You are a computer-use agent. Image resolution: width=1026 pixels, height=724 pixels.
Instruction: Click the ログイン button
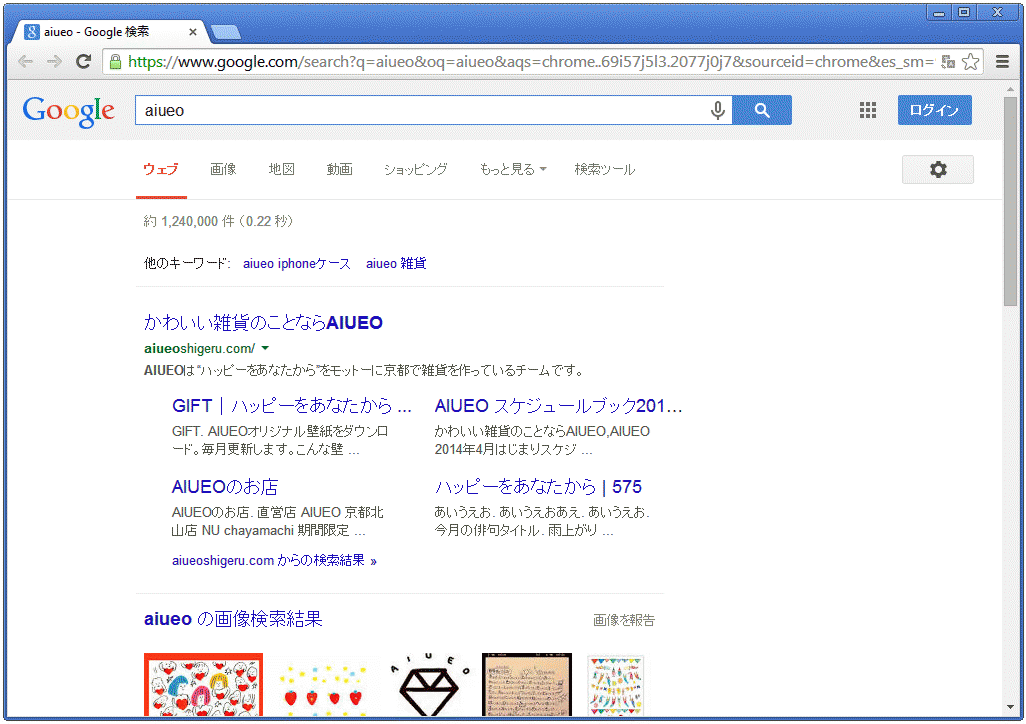[934, 110]
